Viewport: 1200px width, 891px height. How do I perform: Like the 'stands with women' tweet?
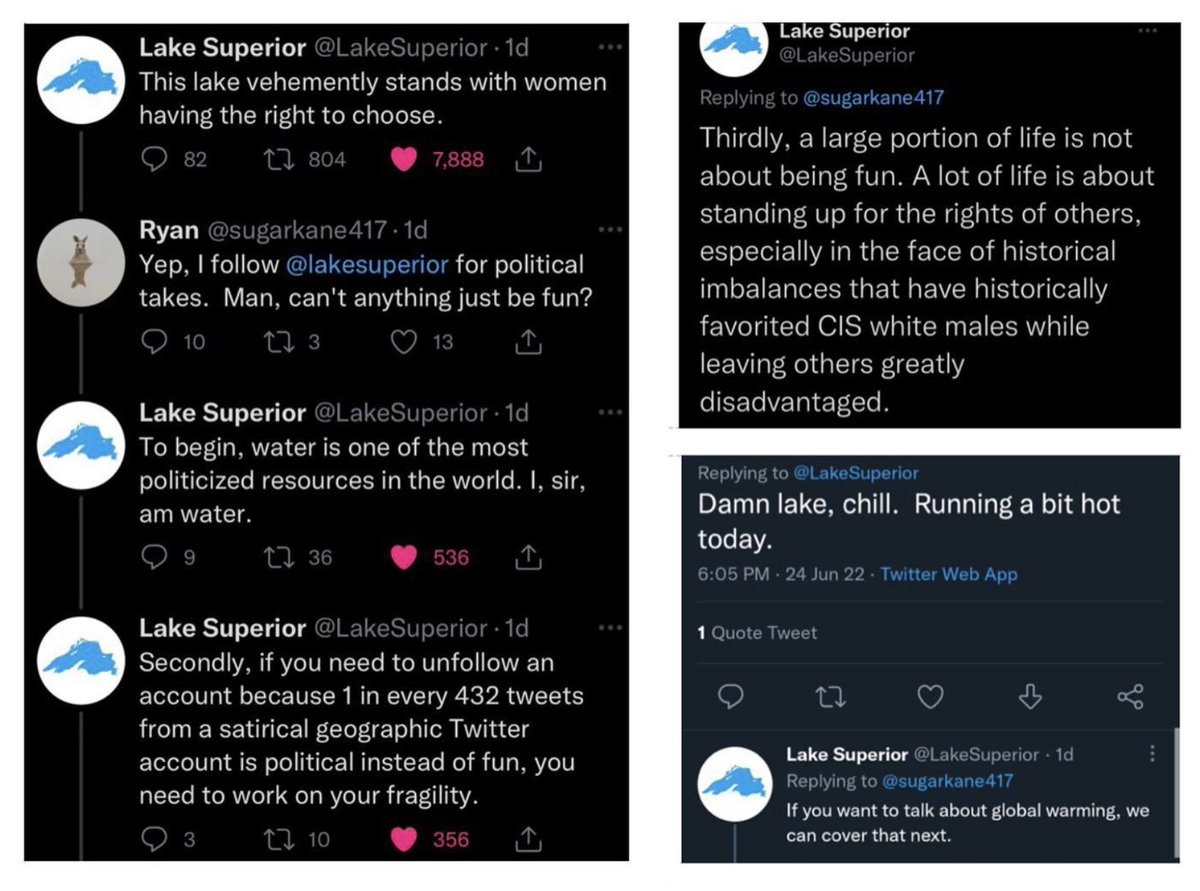[x=403, y=159]
